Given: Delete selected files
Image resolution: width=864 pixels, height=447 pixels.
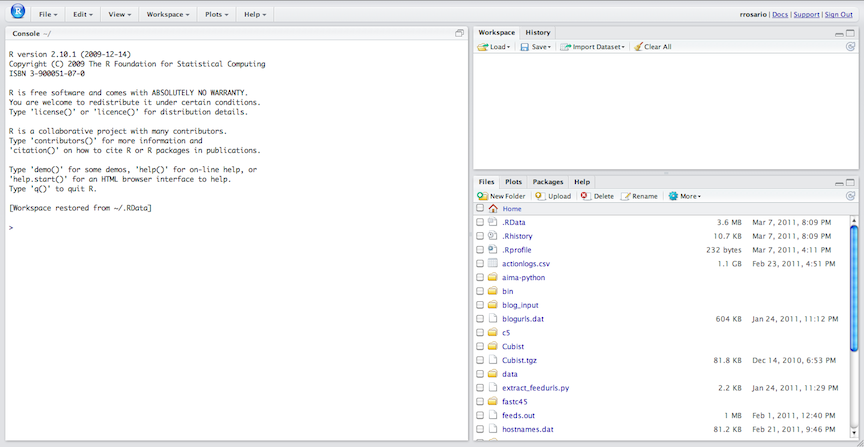Looking at the screenshot, I should click(597, 196).
